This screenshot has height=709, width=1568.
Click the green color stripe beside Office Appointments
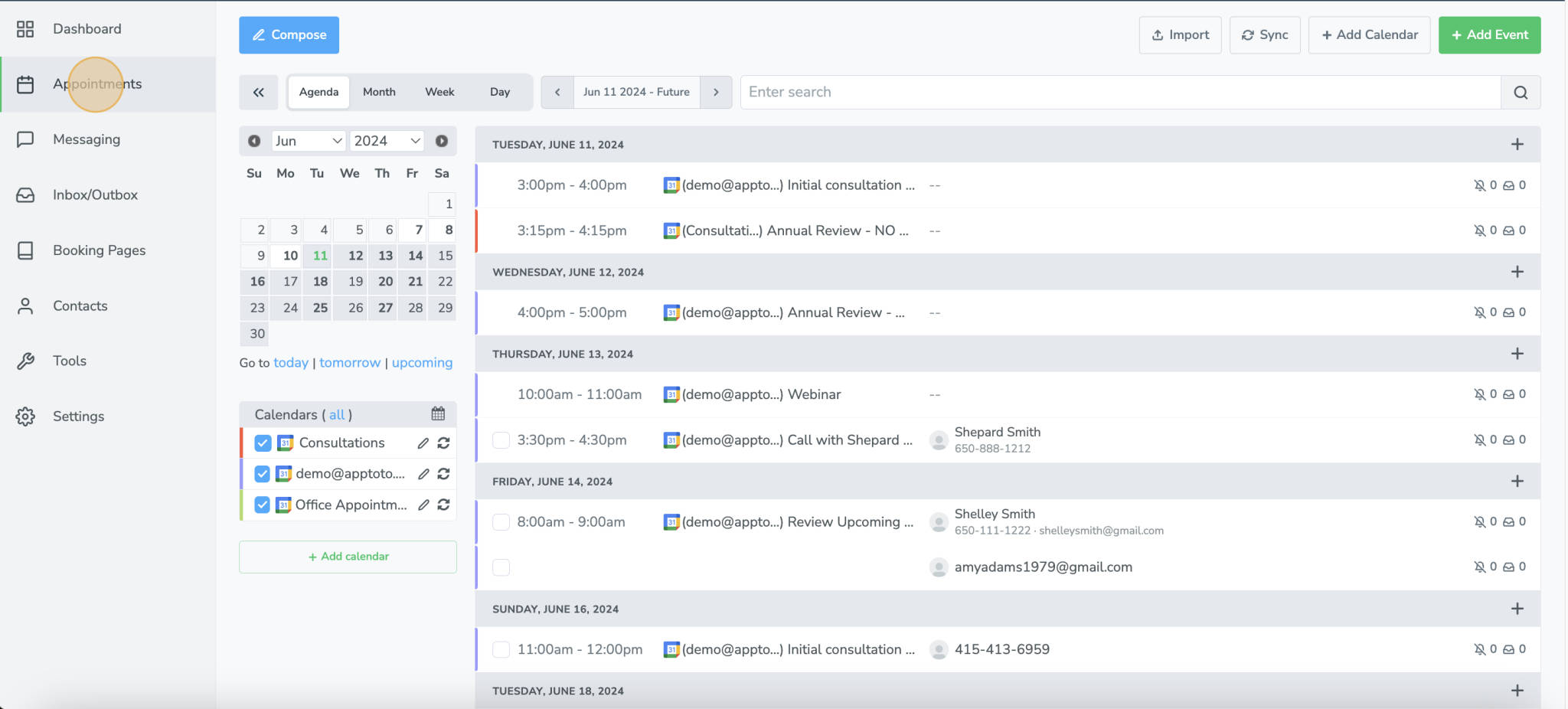pyautogui.click(x=242, y=505)
